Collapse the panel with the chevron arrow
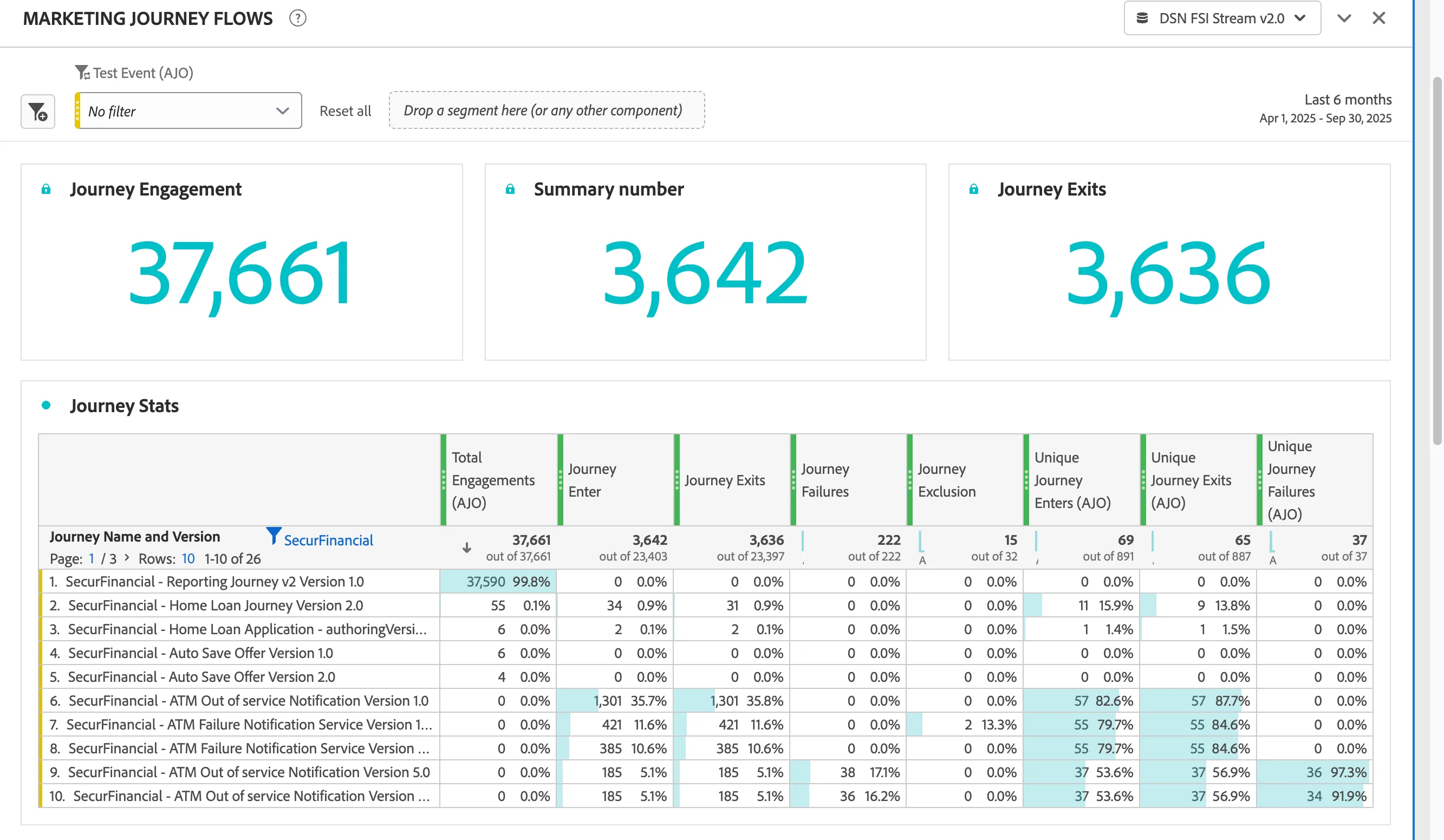The image size is (1444, 840). [x=1344, y=18]
